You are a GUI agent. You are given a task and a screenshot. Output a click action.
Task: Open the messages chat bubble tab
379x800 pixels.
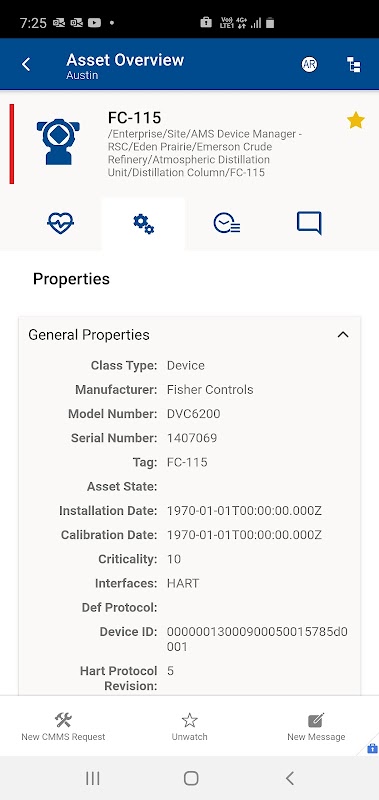[x=309, y=223]
